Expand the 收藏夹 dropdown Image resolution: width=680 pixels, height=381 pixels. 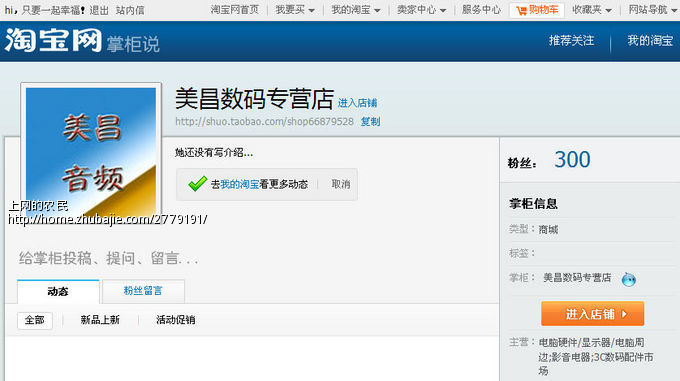[592, 10]
